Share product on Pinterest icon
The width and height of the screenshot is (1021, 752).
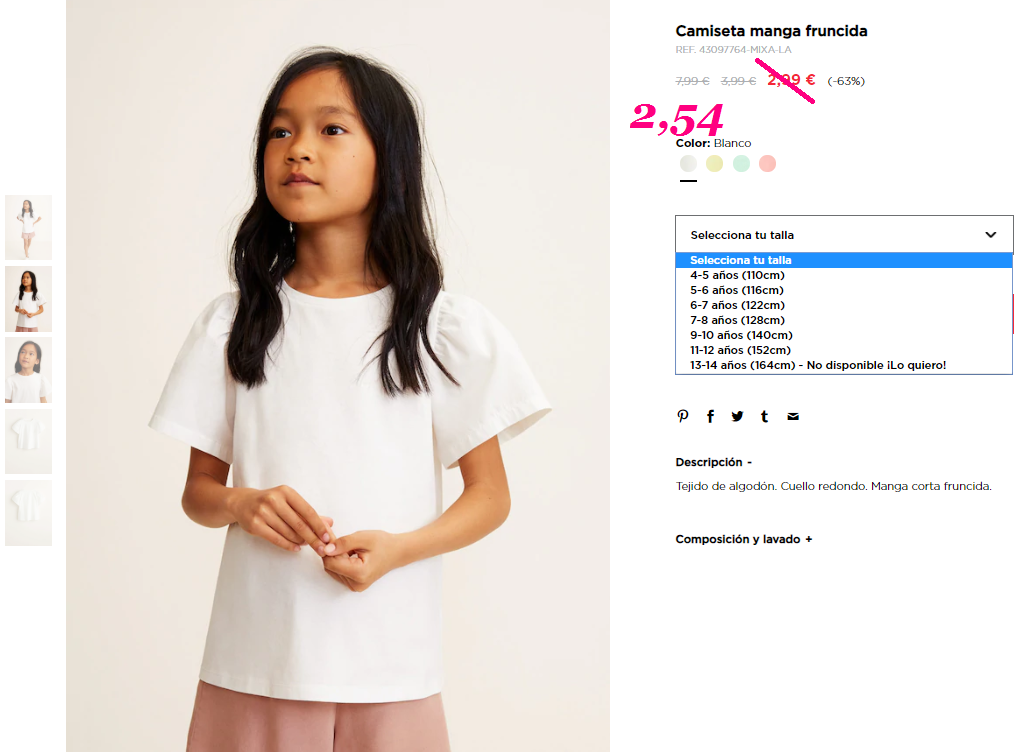pyautogui.click(x=682, y=416)
